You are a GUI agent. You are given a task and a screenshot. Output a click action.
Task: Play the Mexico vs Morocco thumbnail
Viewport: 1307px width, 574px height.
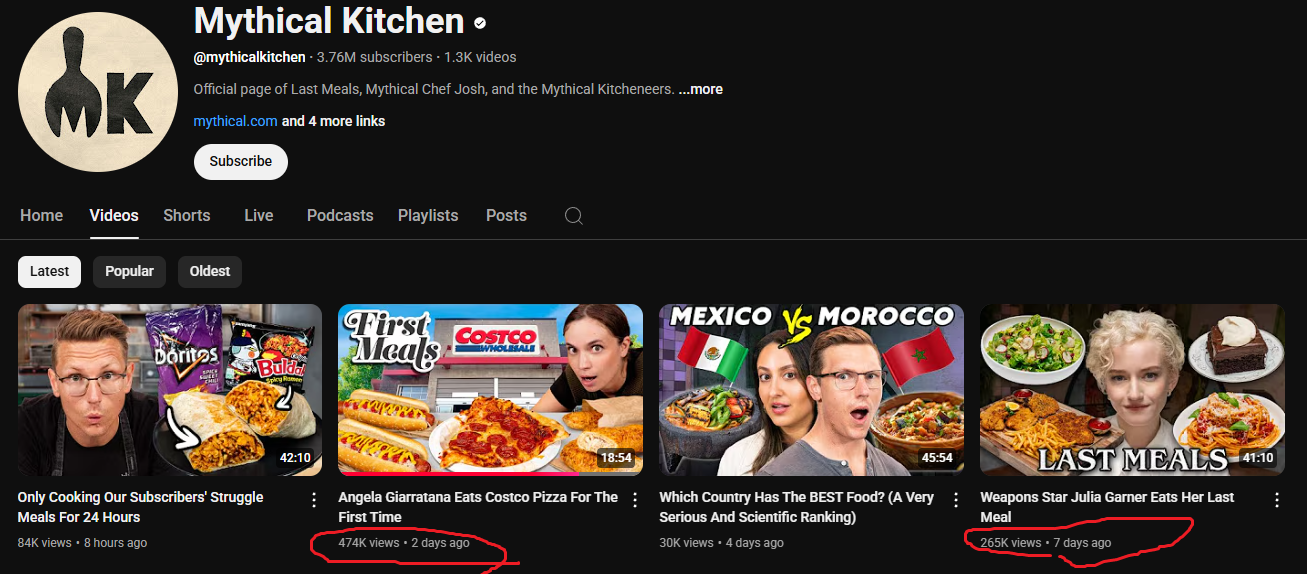point(812,390)
